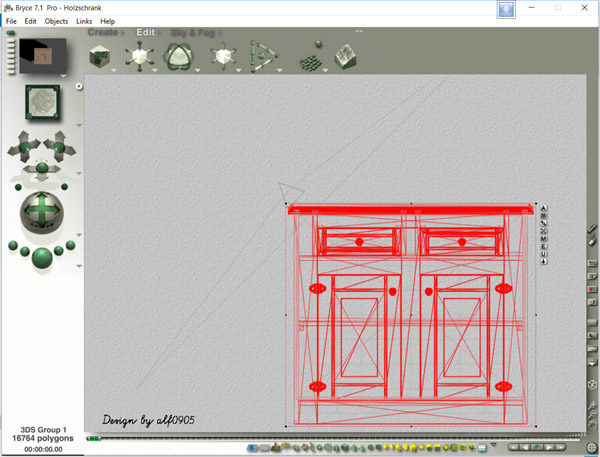Click the left camera cross arrows control

(x=24, y=147)
